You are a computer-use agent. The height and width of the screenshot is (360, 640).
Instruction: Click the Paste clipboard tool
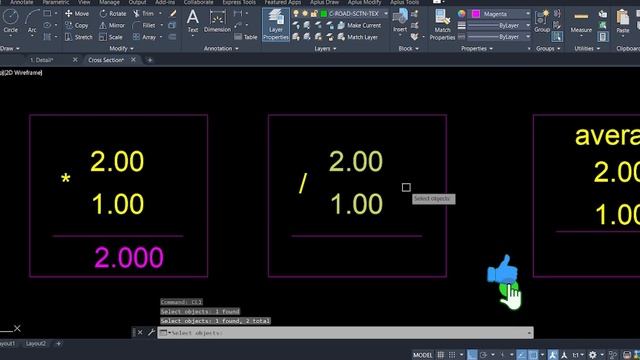coord(623,22)
